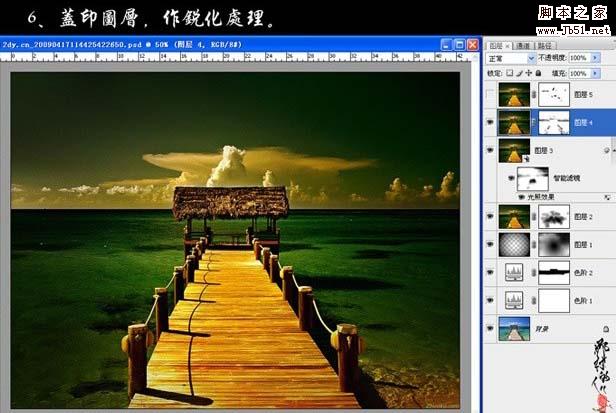Select the 智能滤镜 mask thumbnail
Viewport: 616px width, 413px height.
[533, 179]
